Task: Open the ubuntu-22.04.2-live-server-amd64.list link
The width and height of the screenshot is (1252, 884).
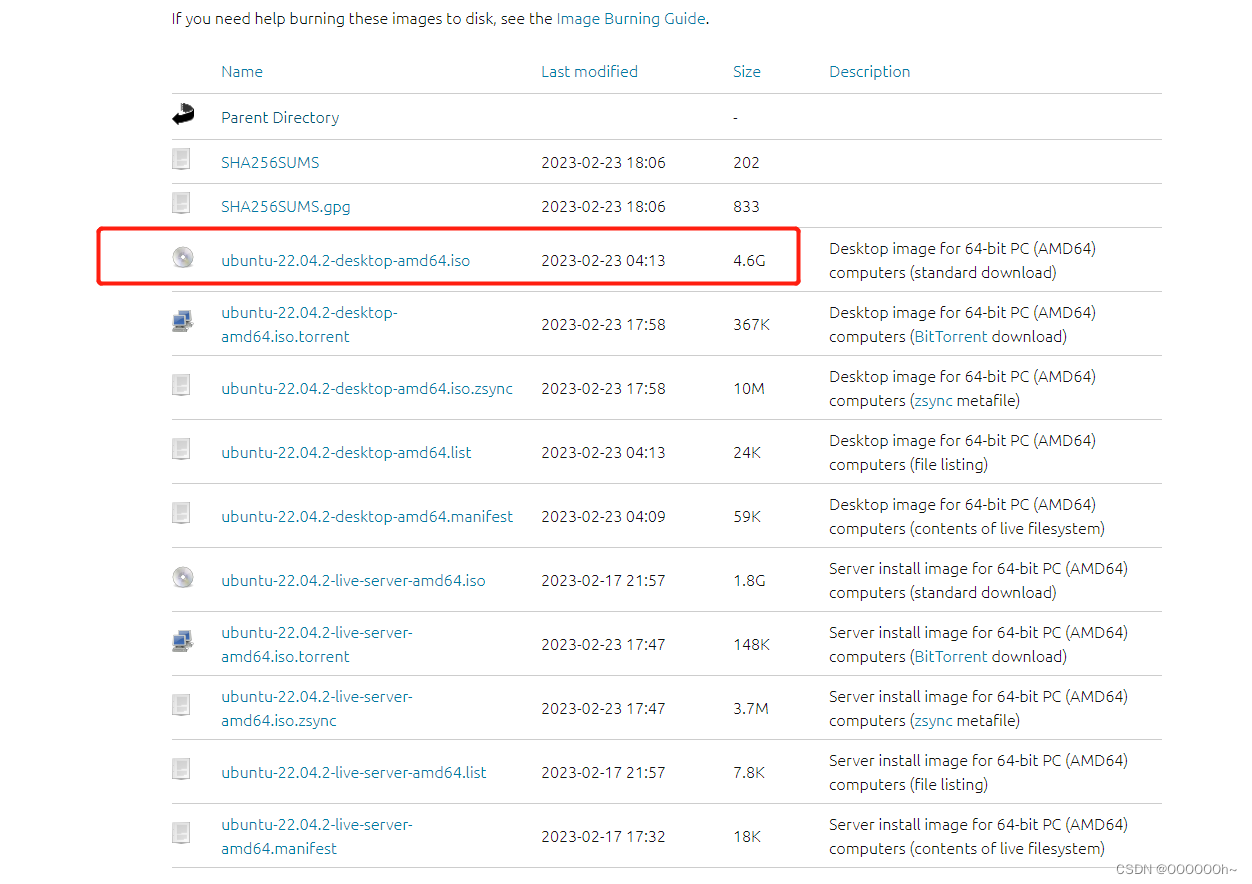Action: pos(354,773)
